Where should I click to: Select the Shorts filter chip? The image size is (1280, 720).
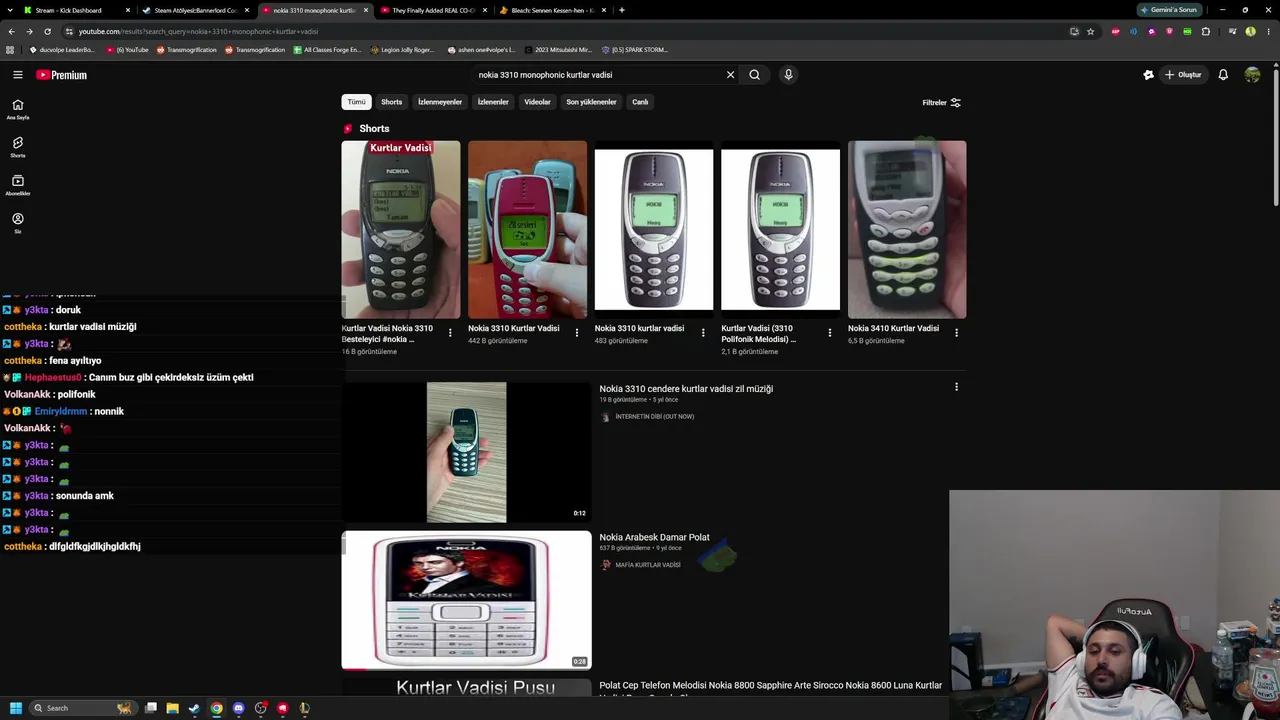coord(391,102)
